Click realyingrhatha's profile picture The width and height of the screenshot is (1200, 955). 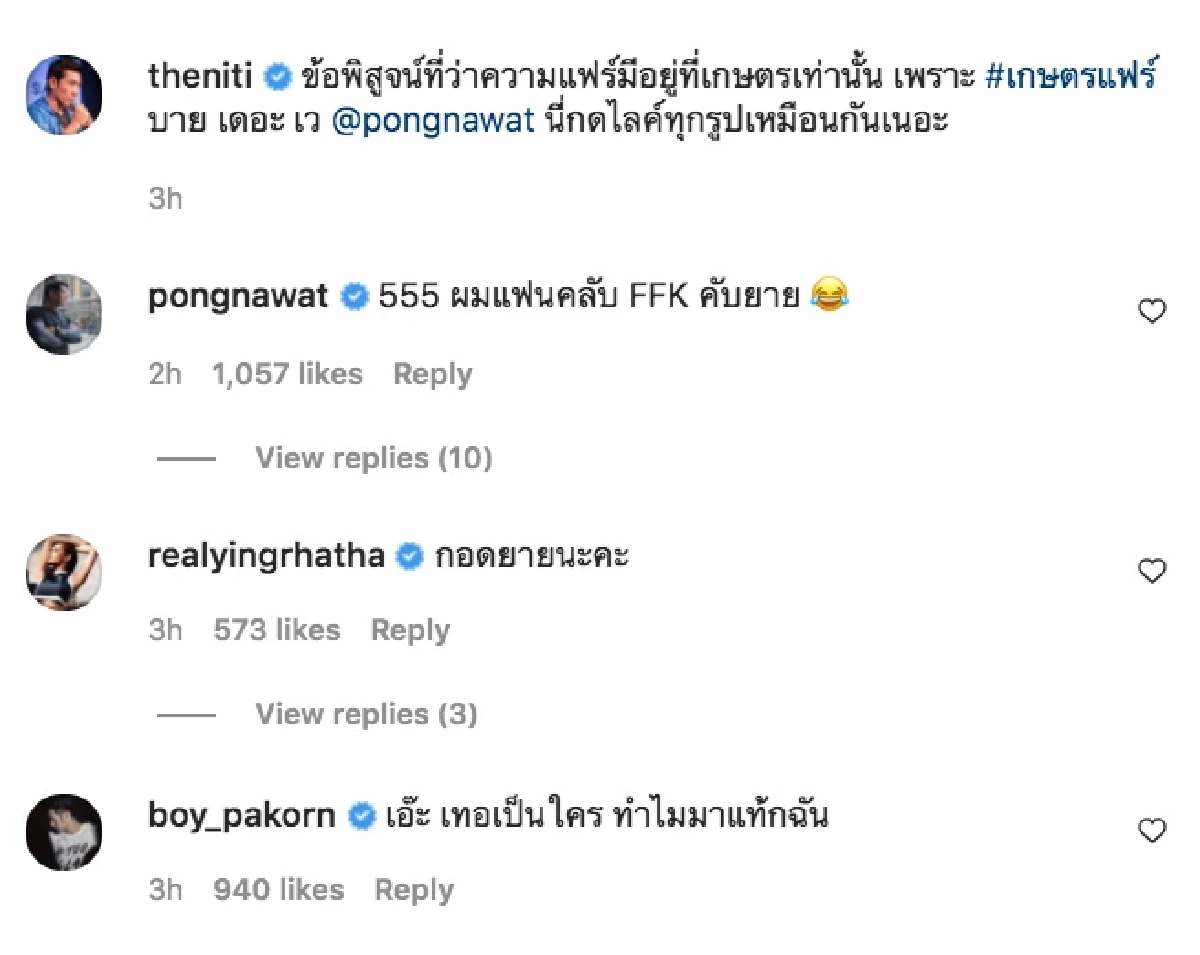63,571
